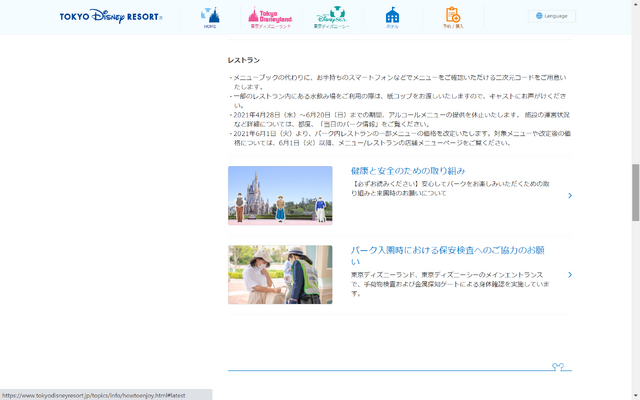Click the レストラン section heading

tap(244, 60)
